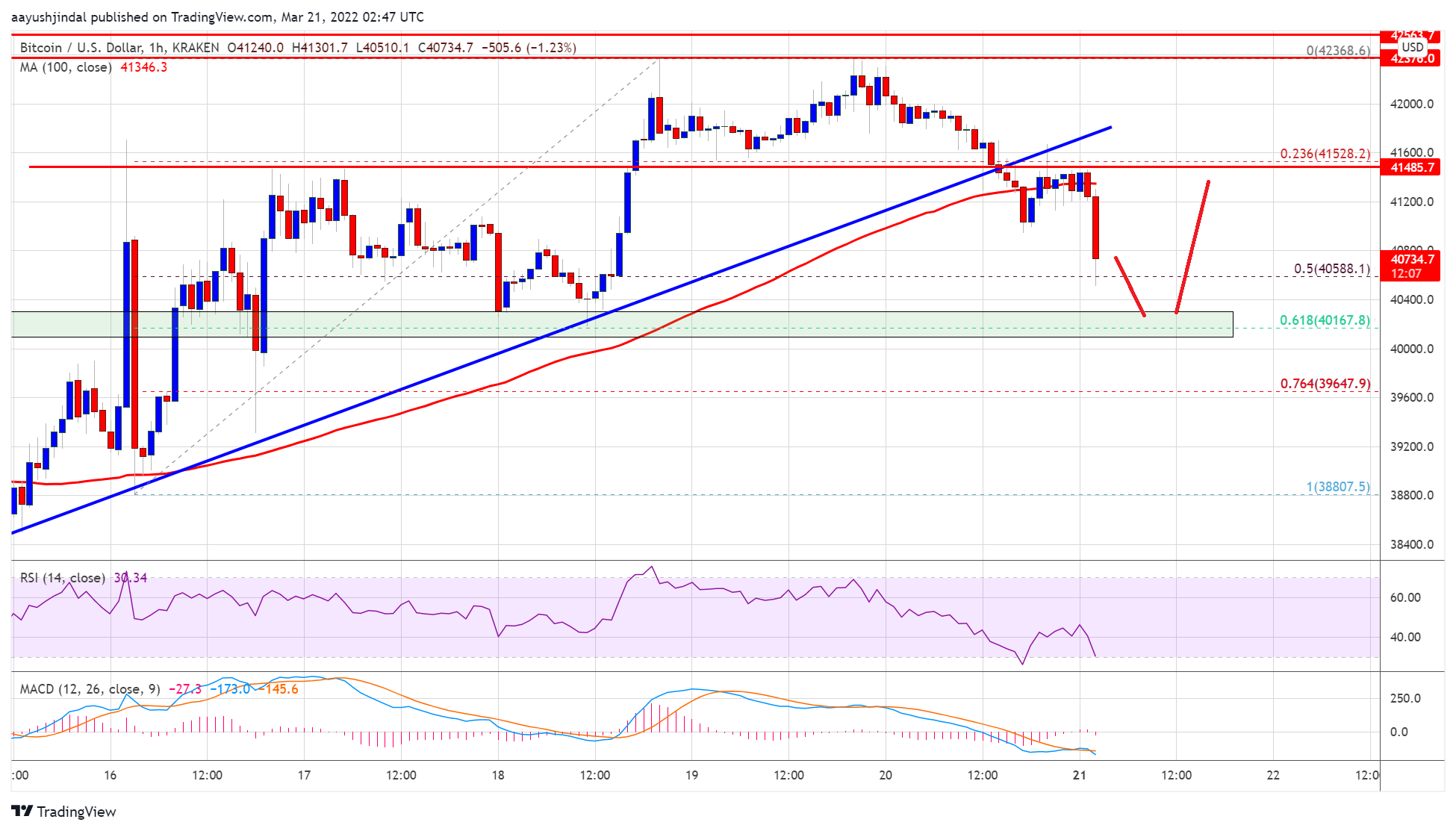Screen dimensions: 1456x831
Task: Click the date 18 on the time axis
Action: point(498,775)
